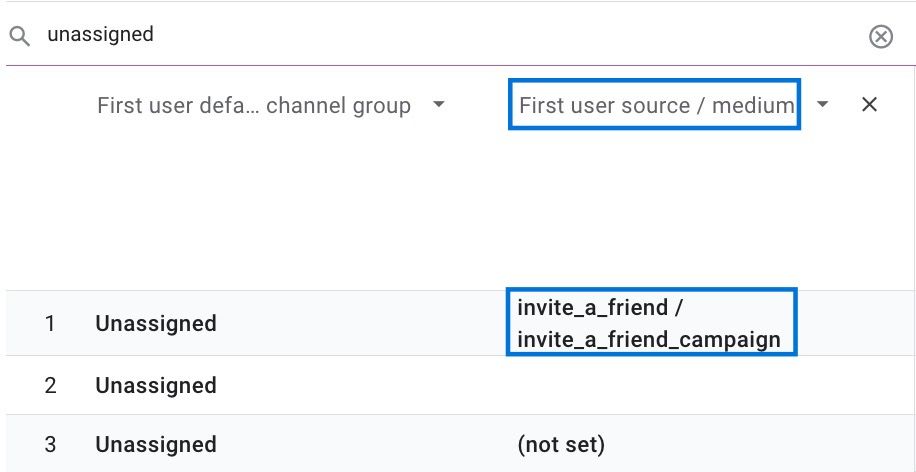Click the invite_a_friend / invite_a_friend_campaign cell

click(x=649, y=323)
